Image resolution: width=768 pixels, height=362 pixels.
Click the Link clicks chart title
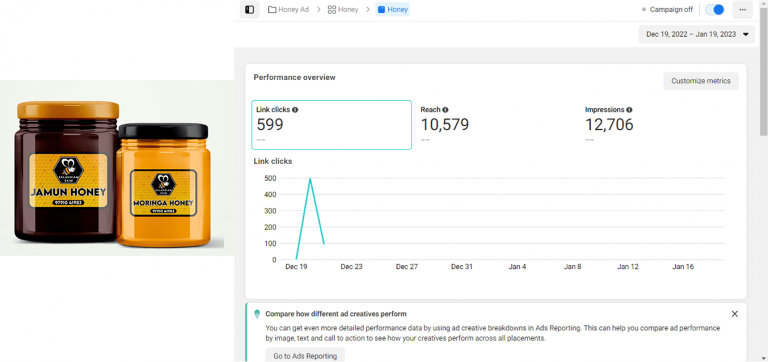coord(273,161)
